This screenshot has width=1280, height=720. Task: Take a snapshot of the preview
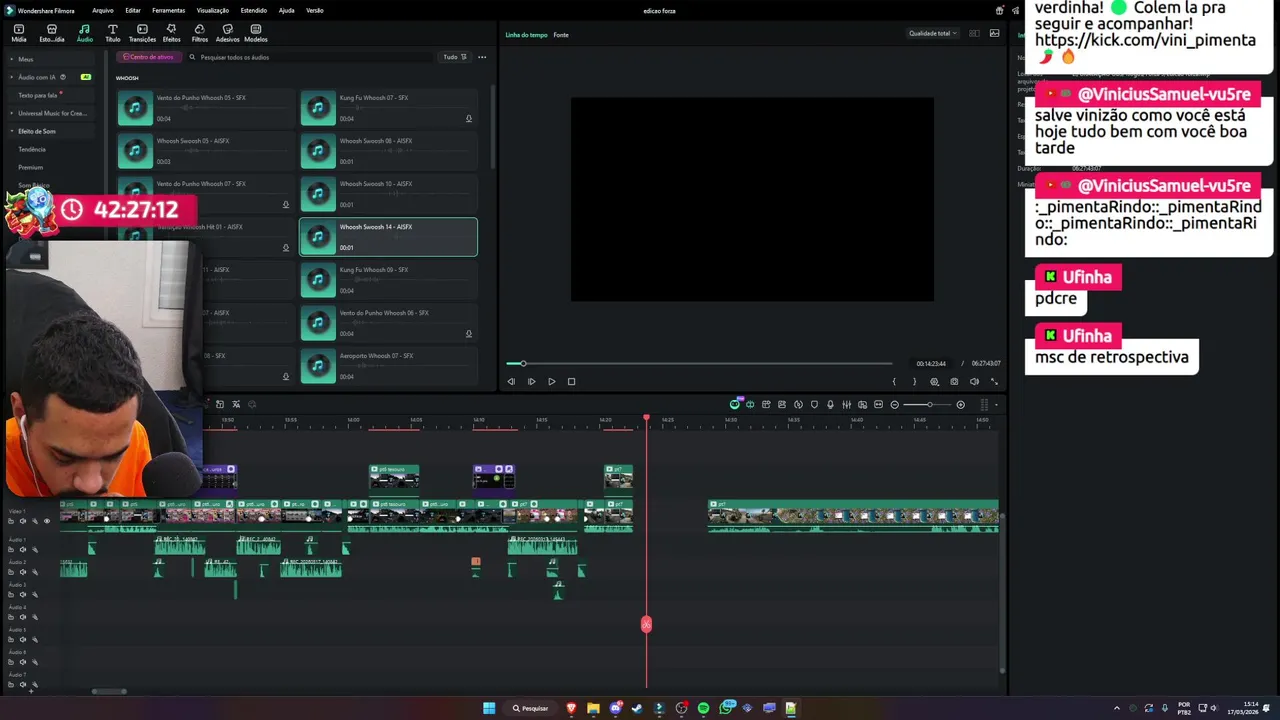[954, 381]
